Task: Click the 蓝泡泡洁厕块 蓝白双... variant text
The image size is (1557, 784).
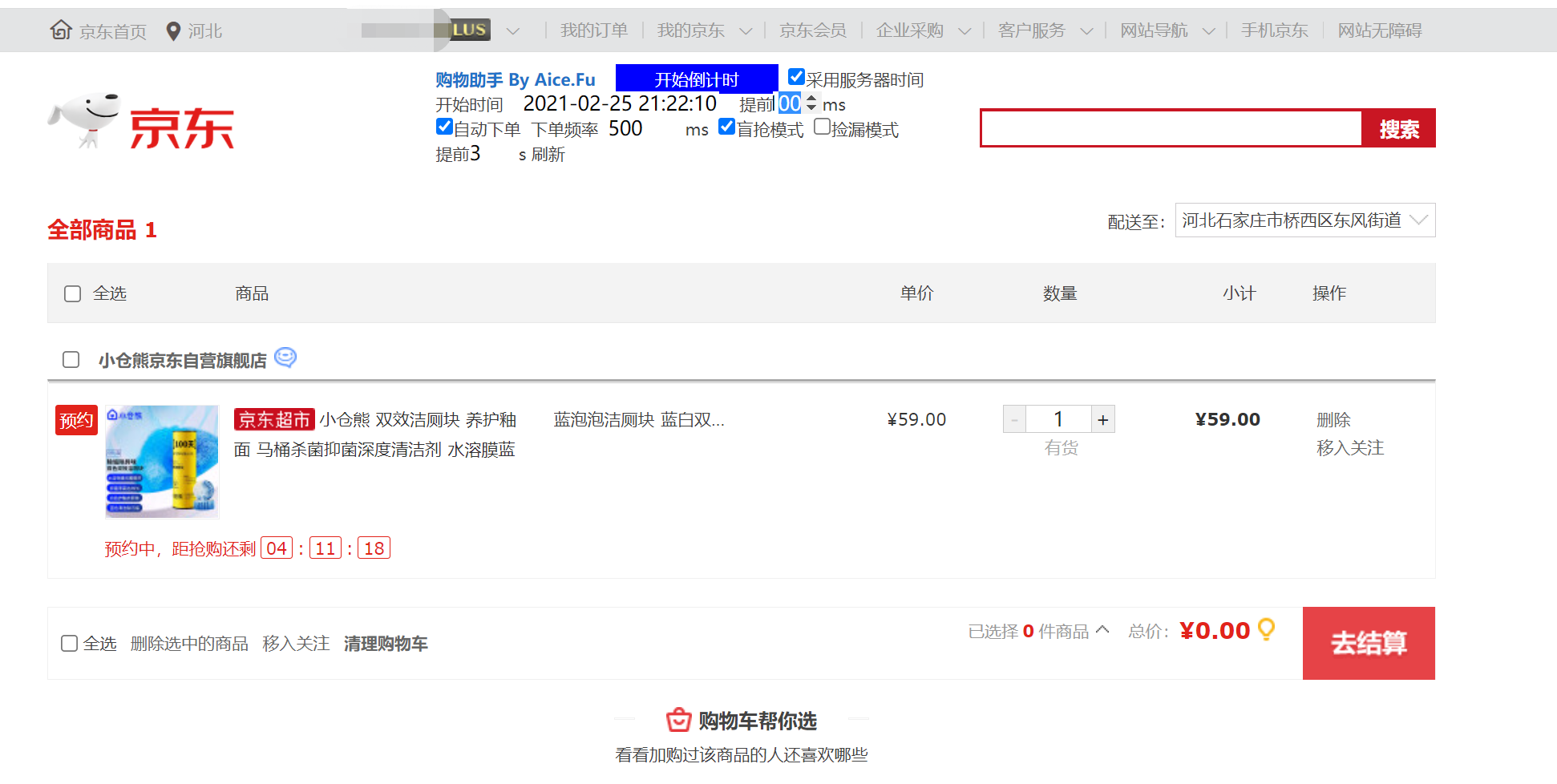Action: click(x=639, y=420)
